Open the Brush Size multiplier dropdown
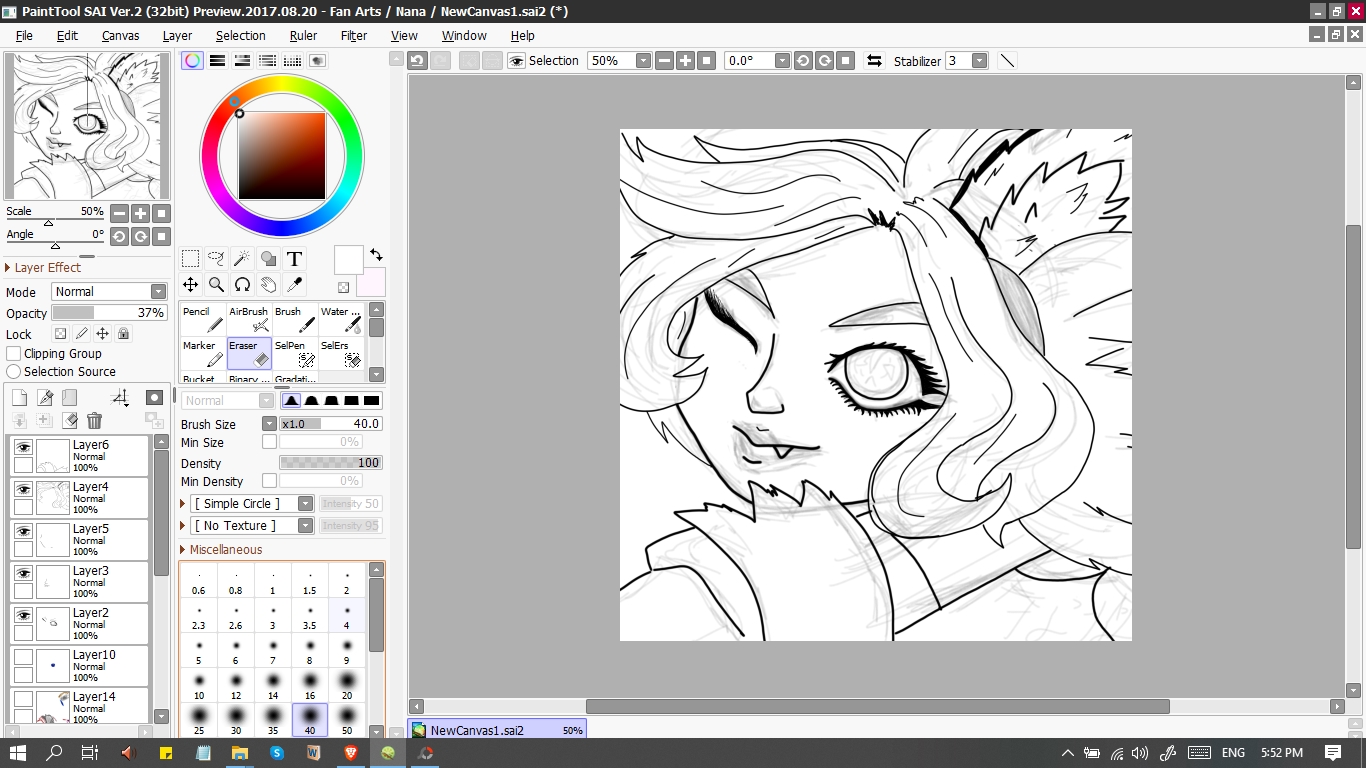This screenshot has height=768, width=1366. (269, 423)
